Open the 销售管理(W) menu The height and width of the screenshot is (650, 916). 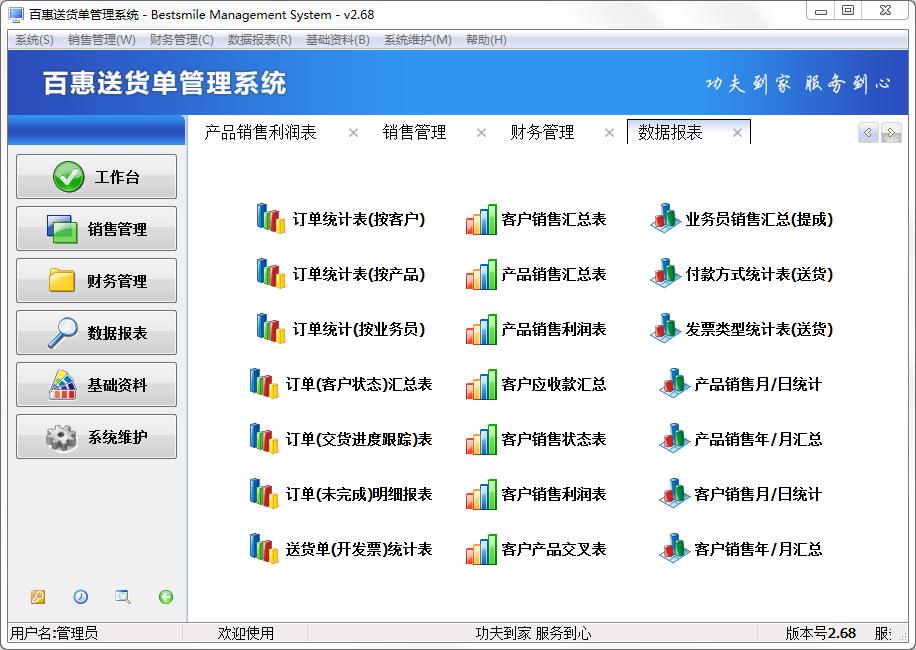[102, 40]
